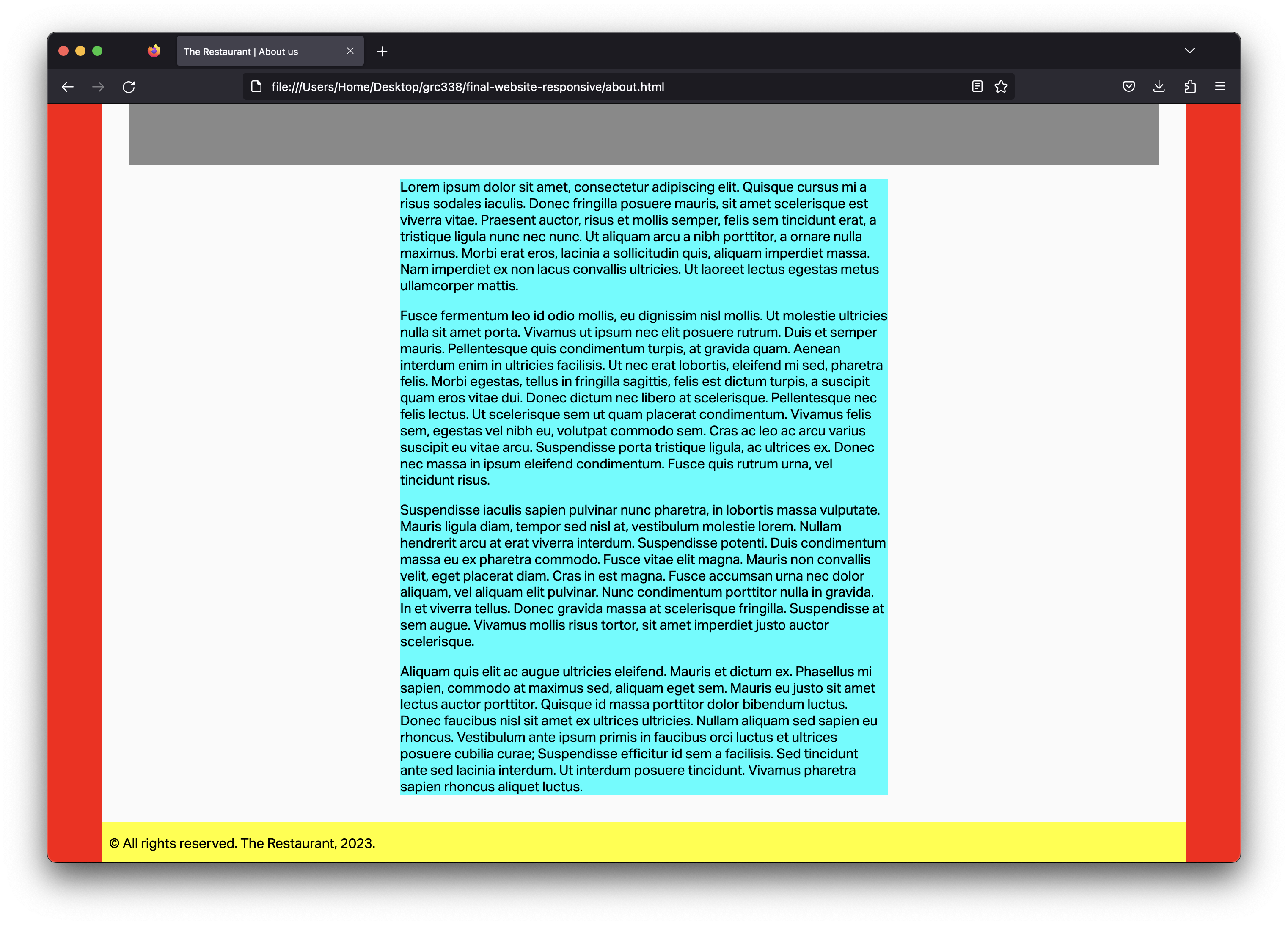Image resolution: width=1288 pixels, height=925 pixels.
Task: Minimize the window using the yellow button
Action: tap(81, 51)
